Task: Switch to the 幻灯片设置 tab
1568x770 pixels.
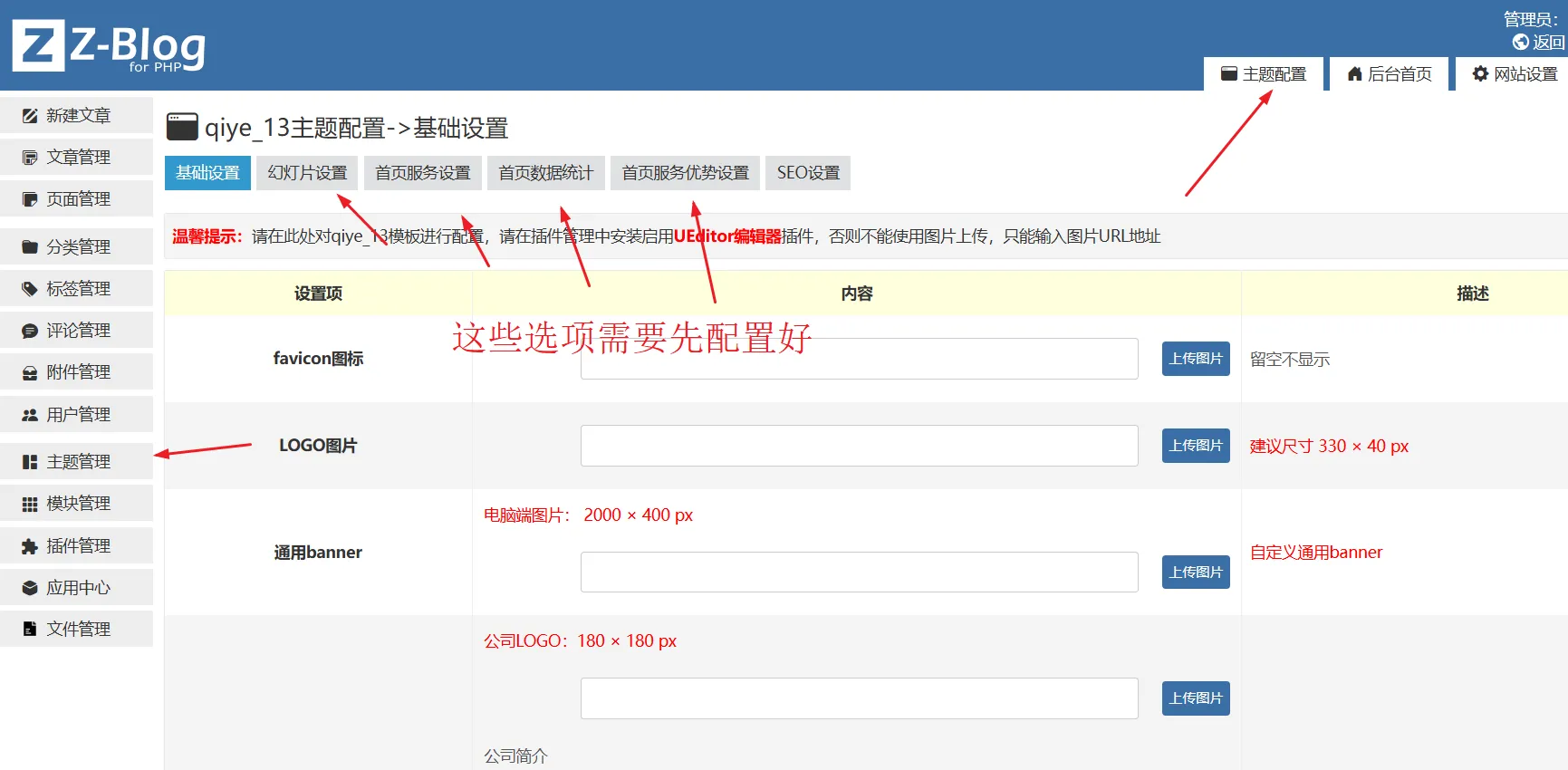Action: (x=307, y=173)
